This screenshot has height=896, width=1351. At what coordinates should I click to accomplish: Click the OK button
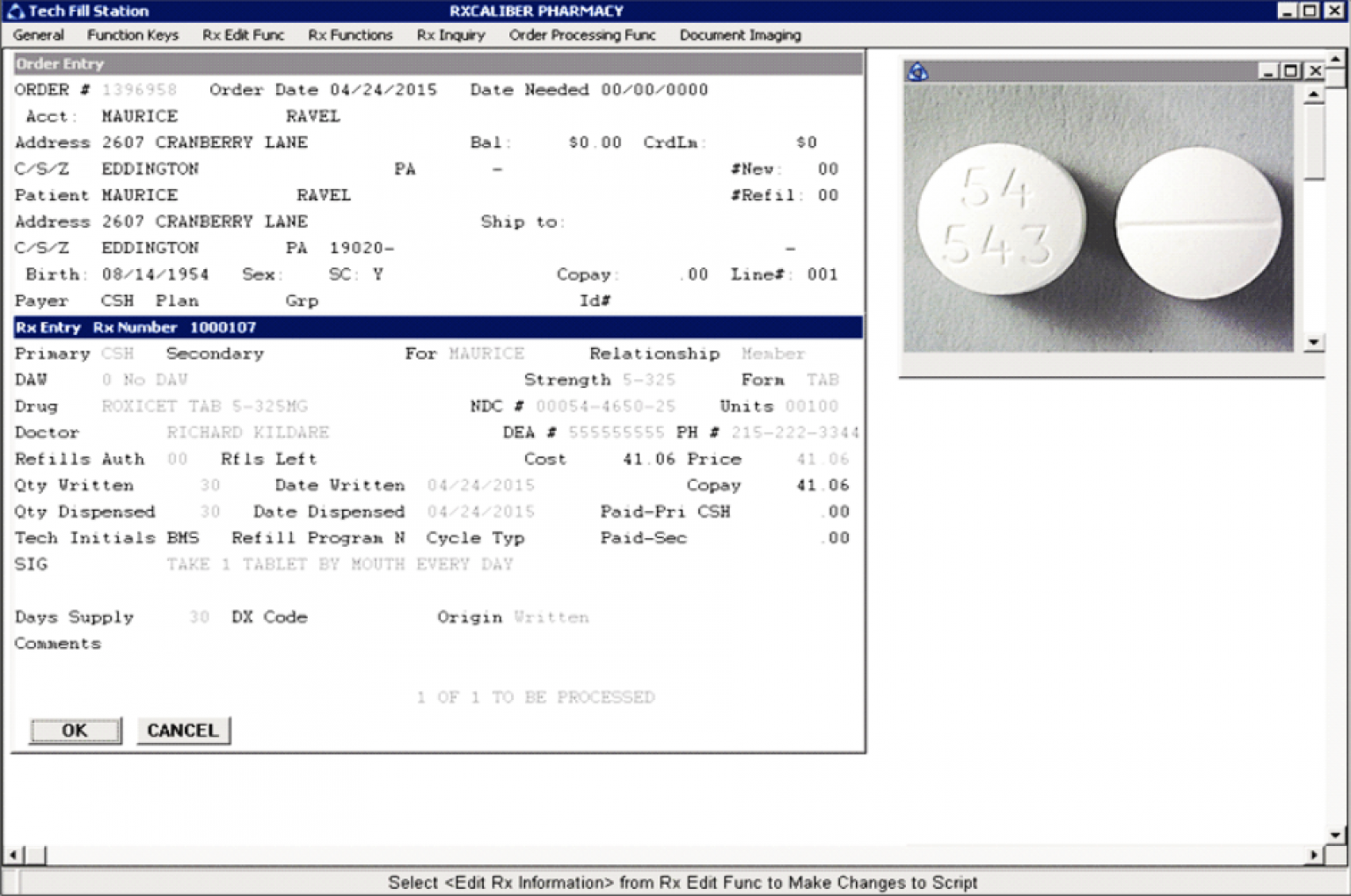tap(75, 730)
